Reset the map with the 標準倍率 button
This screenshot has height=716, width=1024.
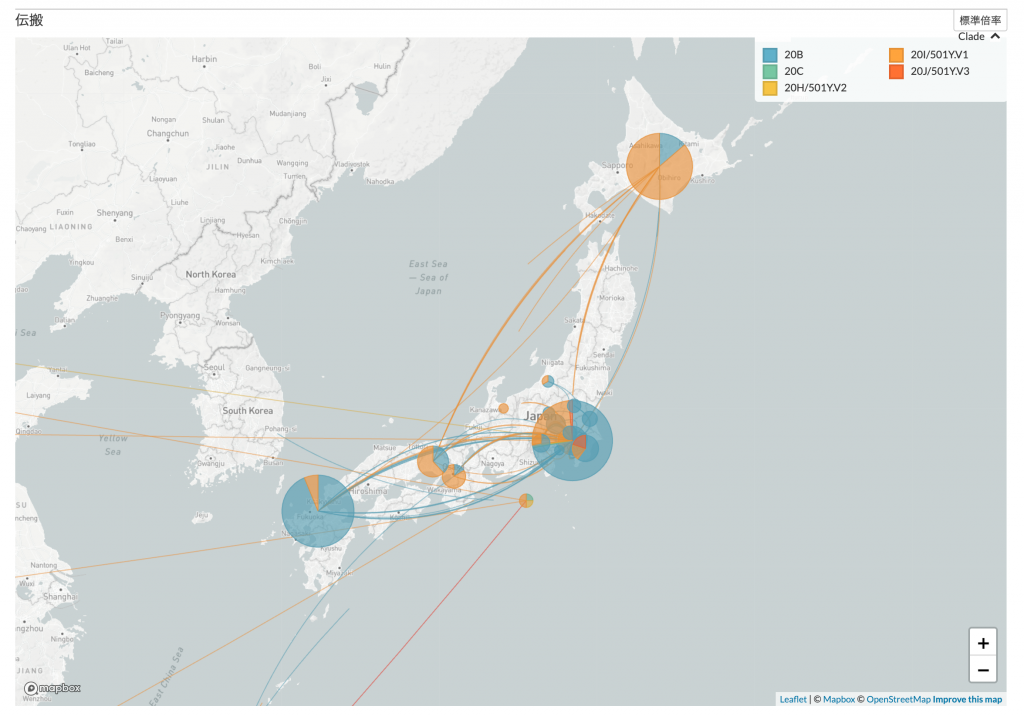(980, 20)
